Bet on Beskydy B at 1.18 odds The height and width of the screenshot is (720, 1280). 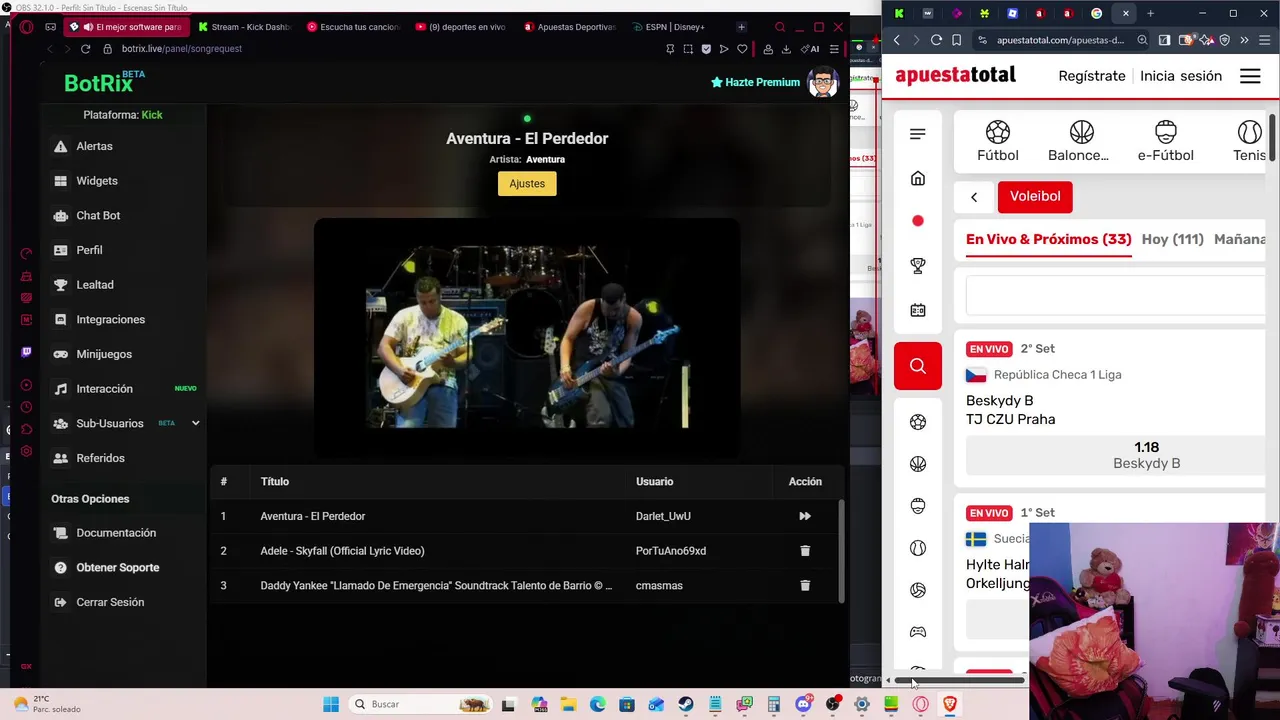1116,455
